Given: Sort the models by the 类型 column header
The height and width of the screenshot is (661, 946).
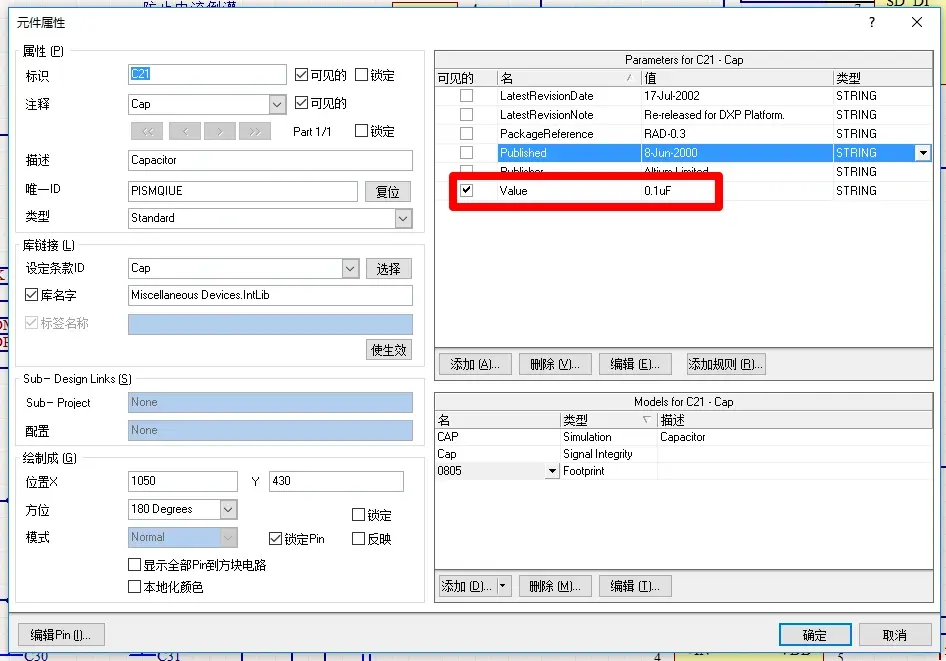Looking at the screenshot, I should (x=608, y=420).
